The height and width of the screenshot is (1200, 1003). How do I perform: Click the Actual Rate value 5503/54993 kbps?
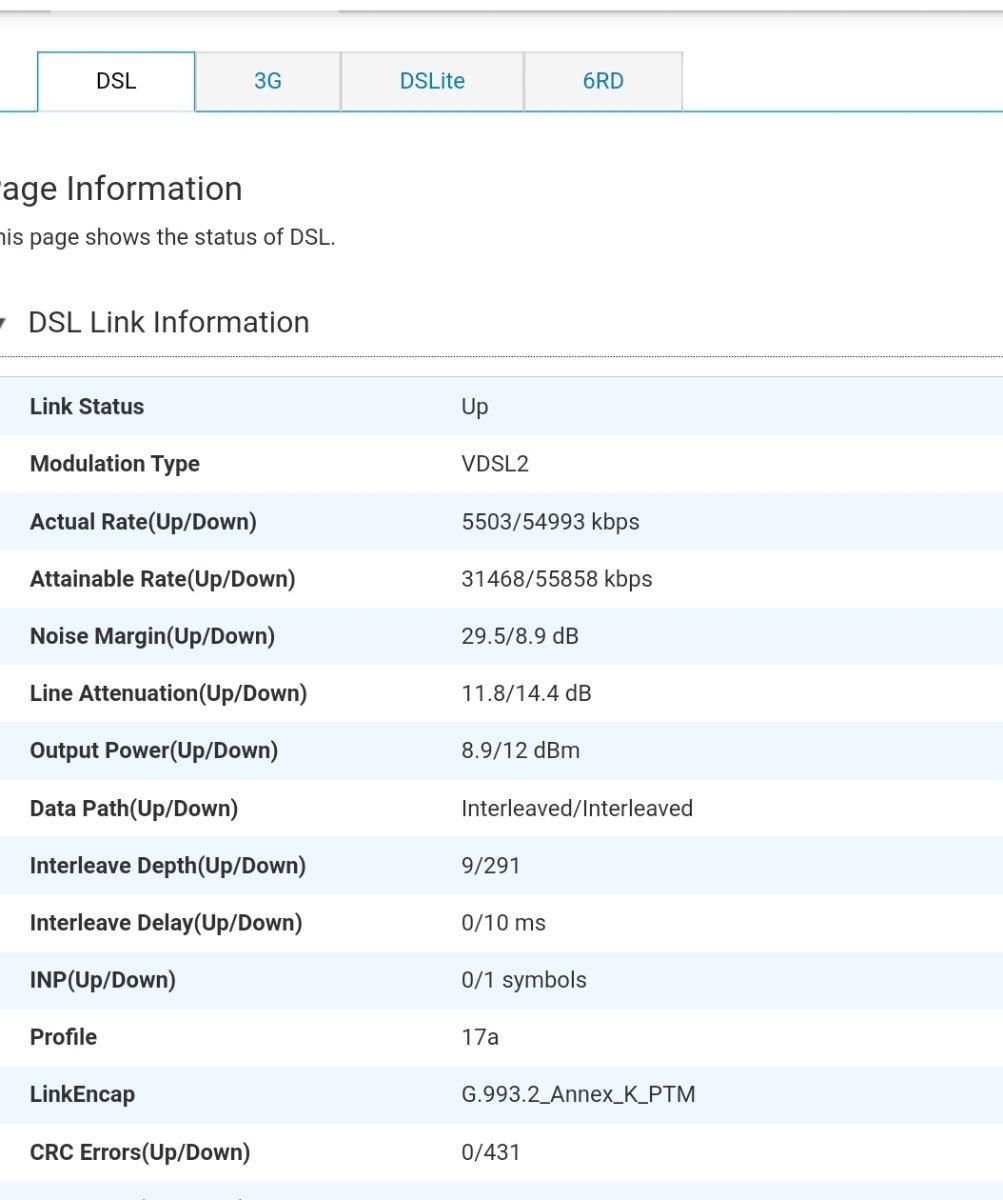550,522
